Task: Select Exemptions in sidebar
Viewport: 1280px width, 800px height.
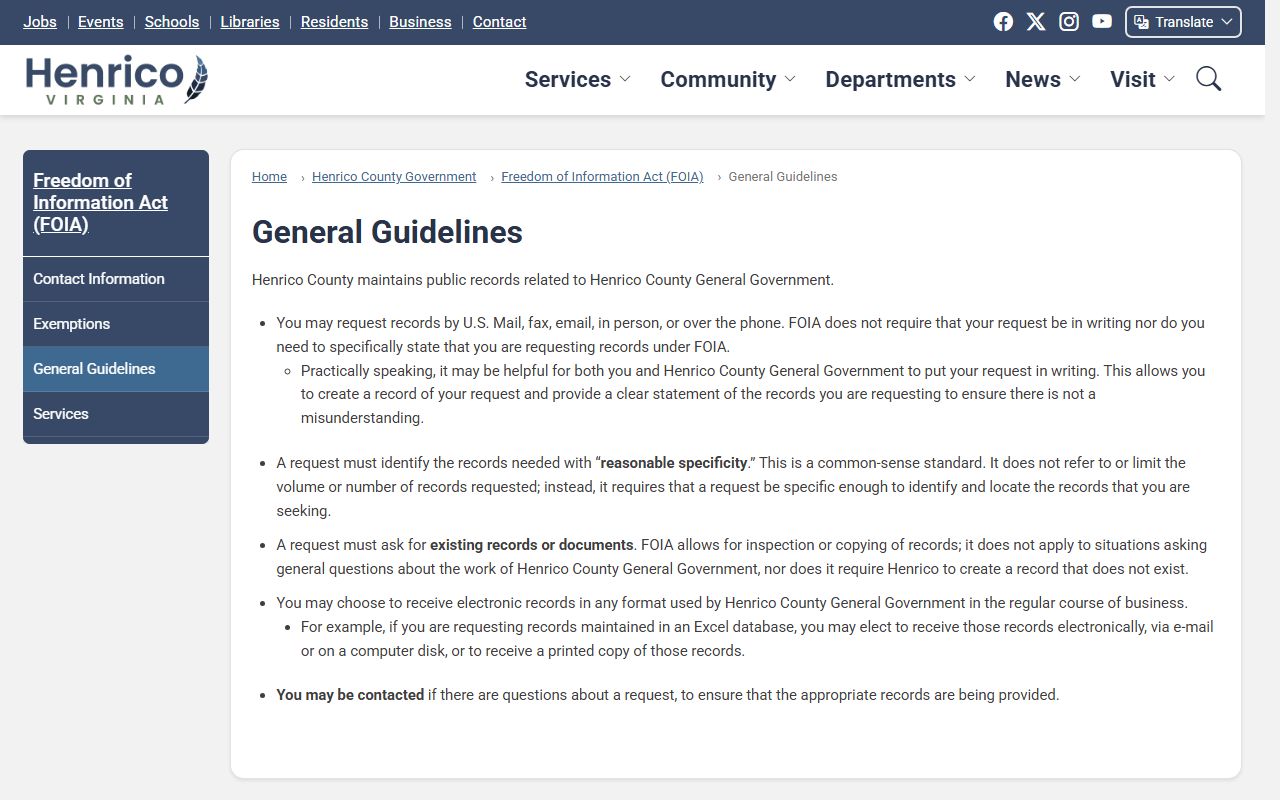Action: [116, 324]
